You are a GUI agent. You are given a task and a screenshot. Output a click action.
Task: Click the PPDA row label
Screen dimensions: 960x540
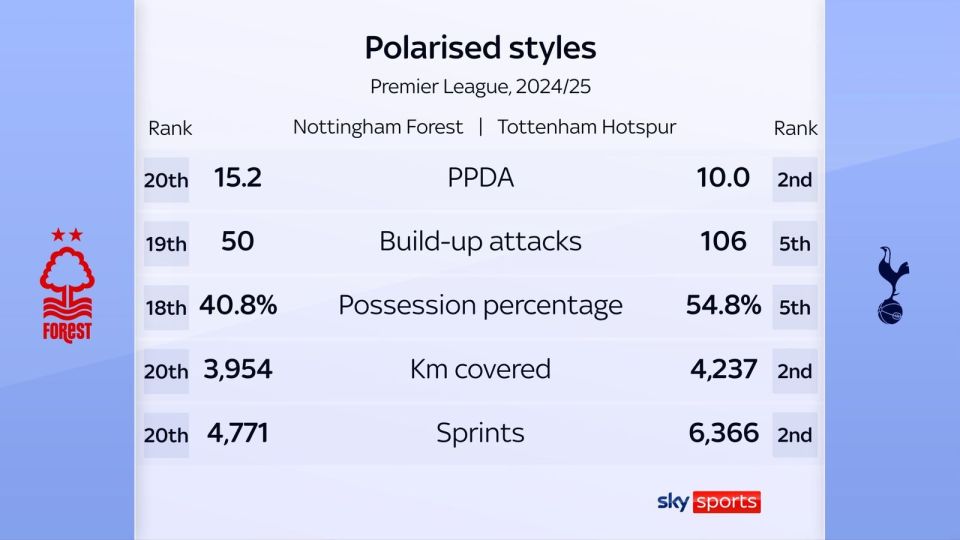[x=480, y=178]
